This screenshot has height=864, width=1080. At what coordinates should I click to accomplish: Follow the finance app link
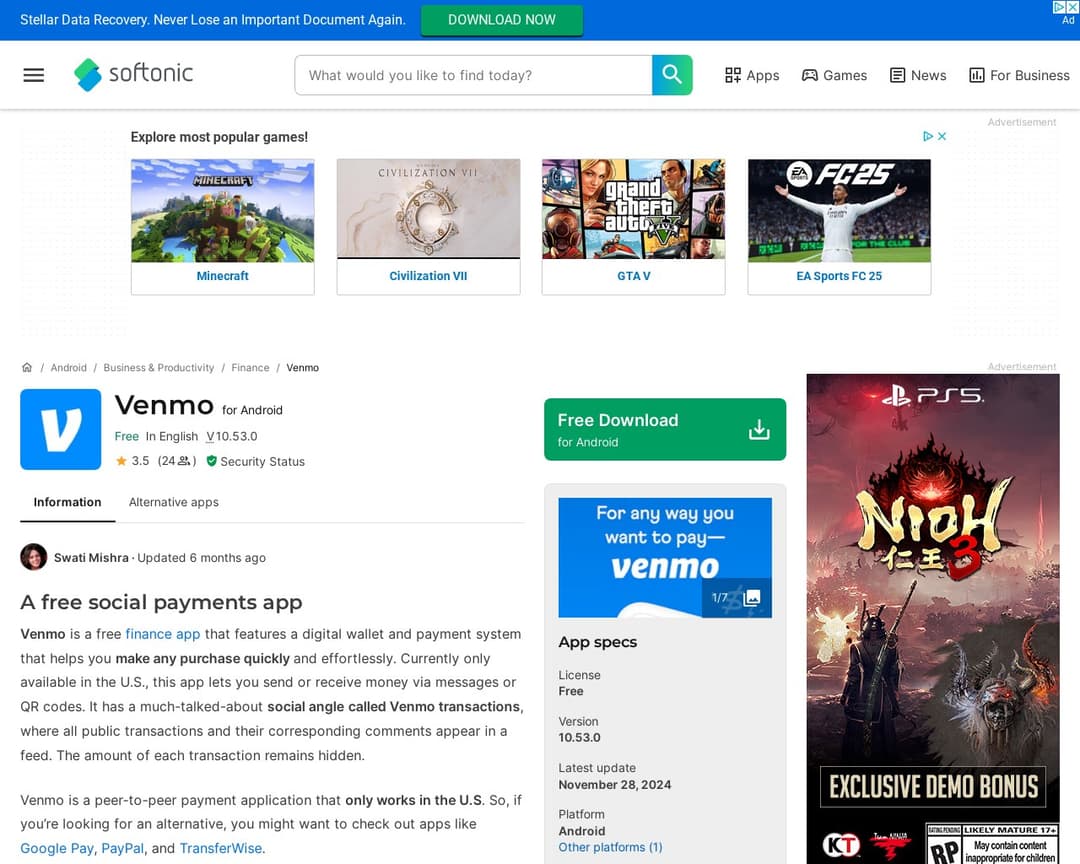tap(163, 634)
